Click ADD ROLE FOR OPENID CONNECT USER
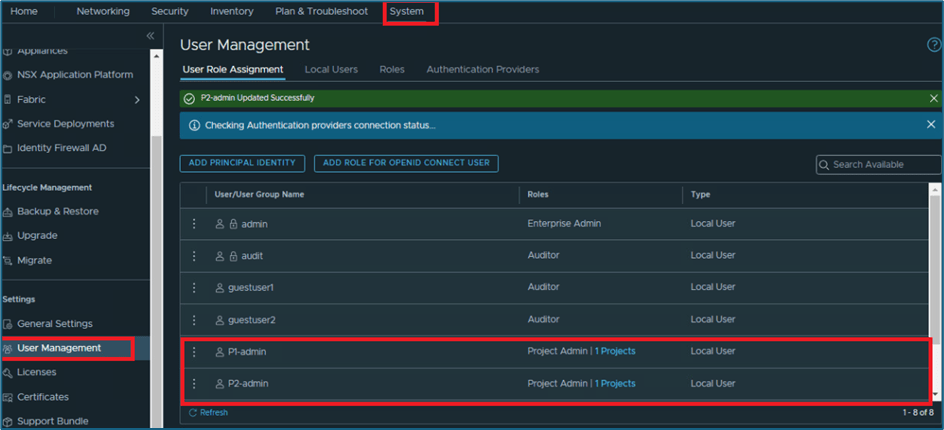 406,163
